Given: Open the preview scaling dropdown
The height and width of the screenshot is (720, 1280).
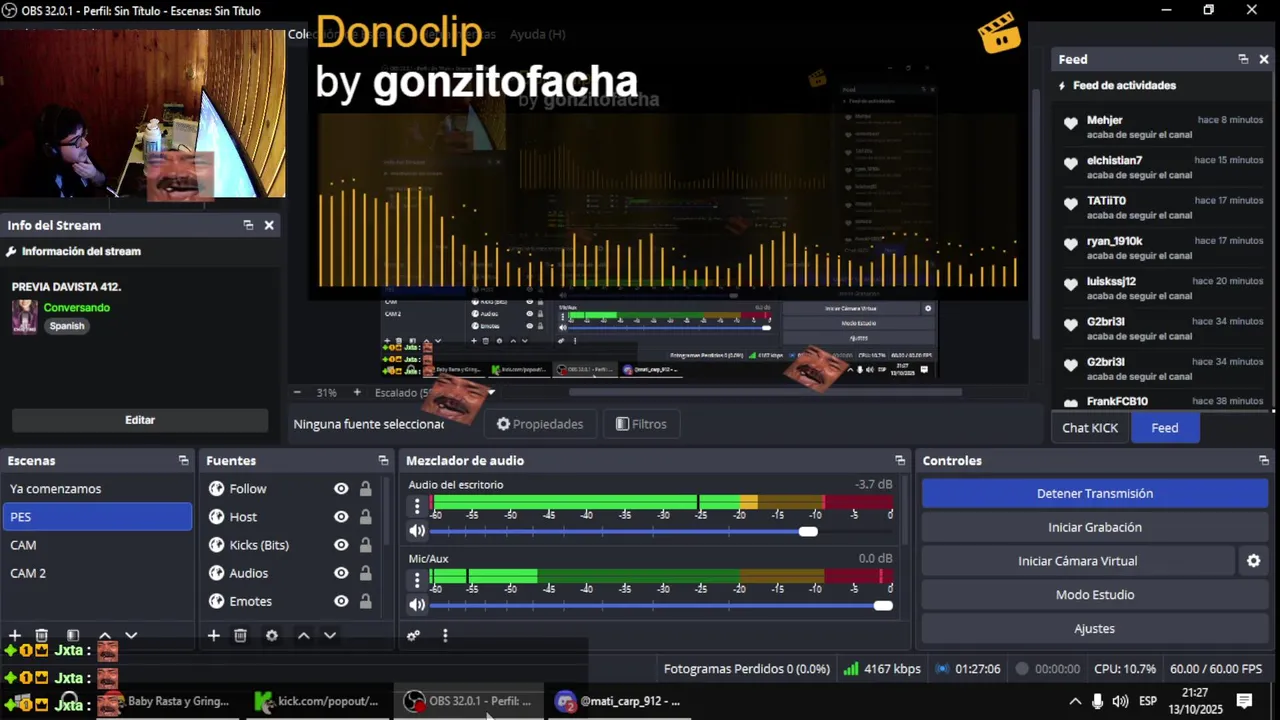Looking at the screenshot, I should (434, 392).
